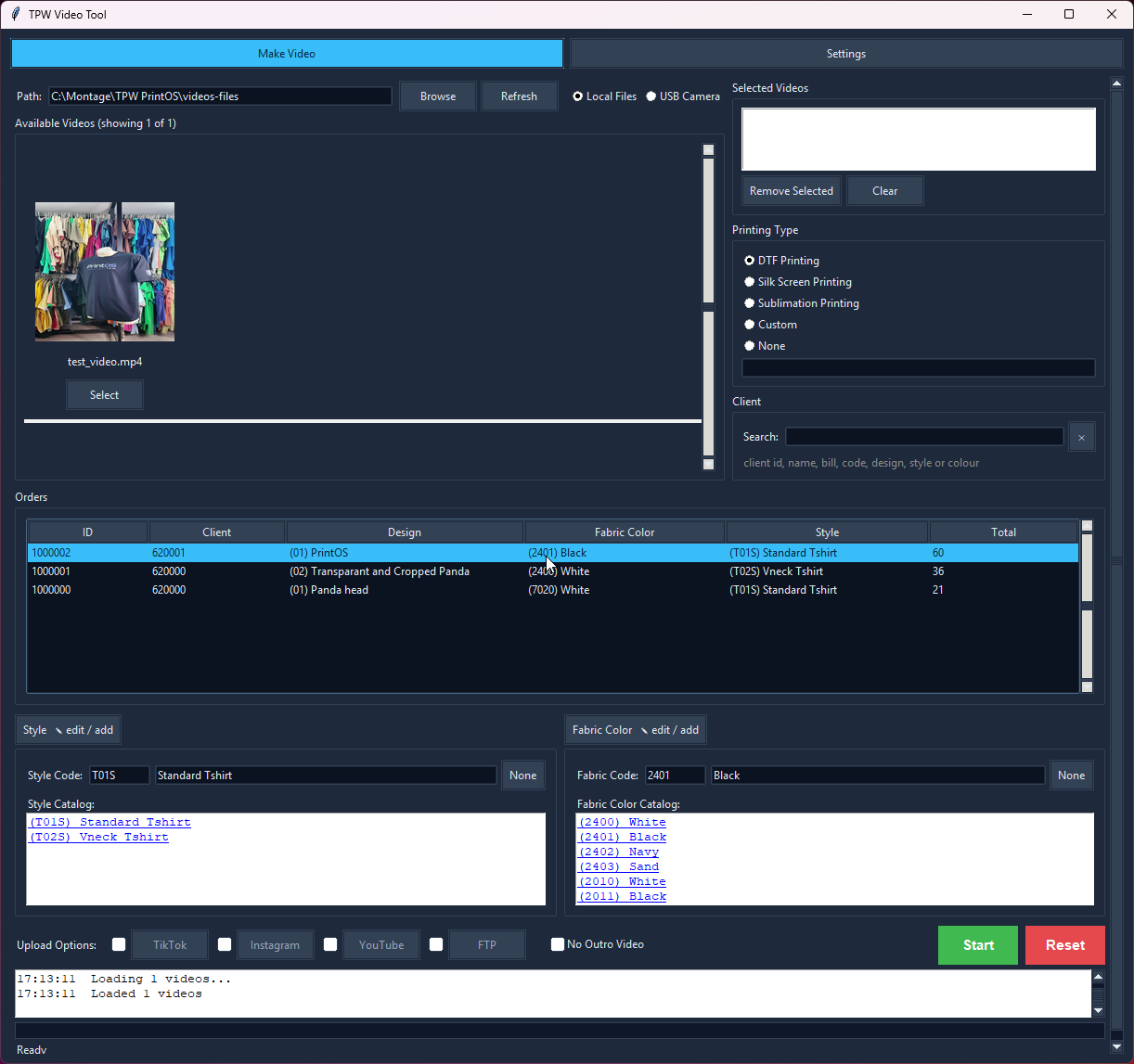Click the Style Code T01S field
The height and width of the screenshot is (1064, 1134).
[x=119, y=776]
